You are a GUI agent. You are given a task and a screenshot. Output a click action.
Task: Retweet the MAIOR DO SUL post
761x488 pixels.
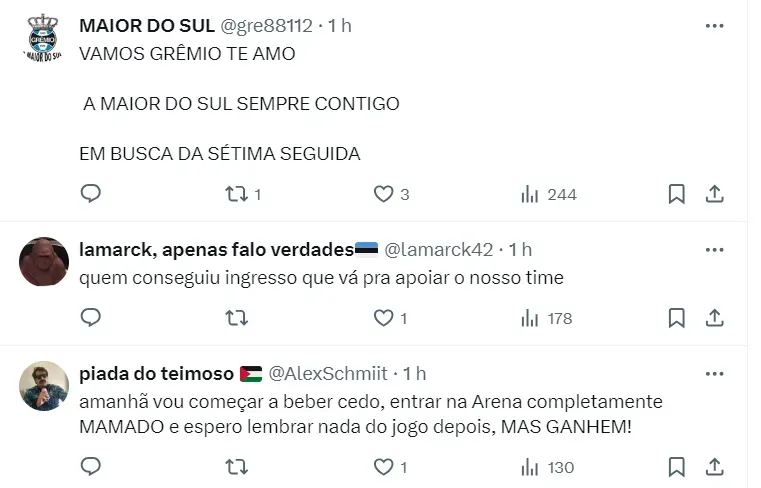click(237, 194)
